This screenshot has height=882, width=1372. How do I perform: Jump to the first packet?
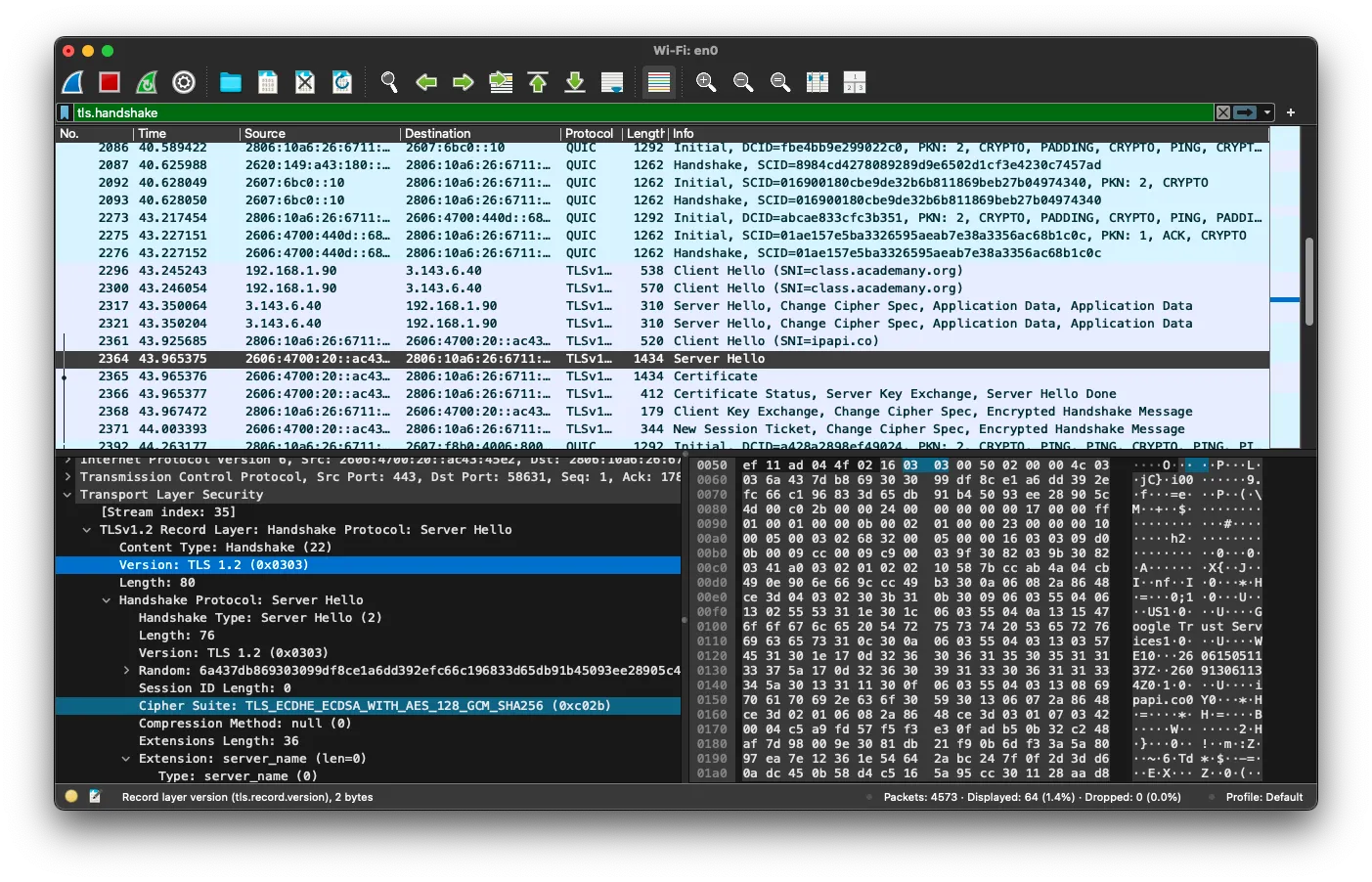pyautogui.click(x=538, y=82)
